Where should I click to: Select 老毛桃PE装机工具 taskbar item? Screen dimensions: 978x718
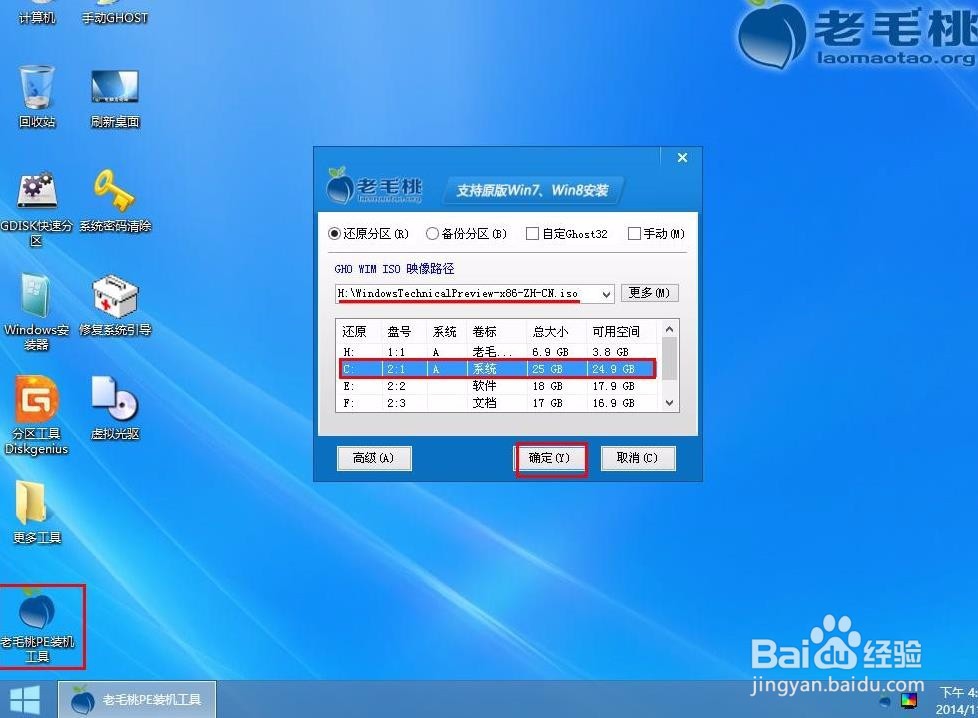(137, 699)
